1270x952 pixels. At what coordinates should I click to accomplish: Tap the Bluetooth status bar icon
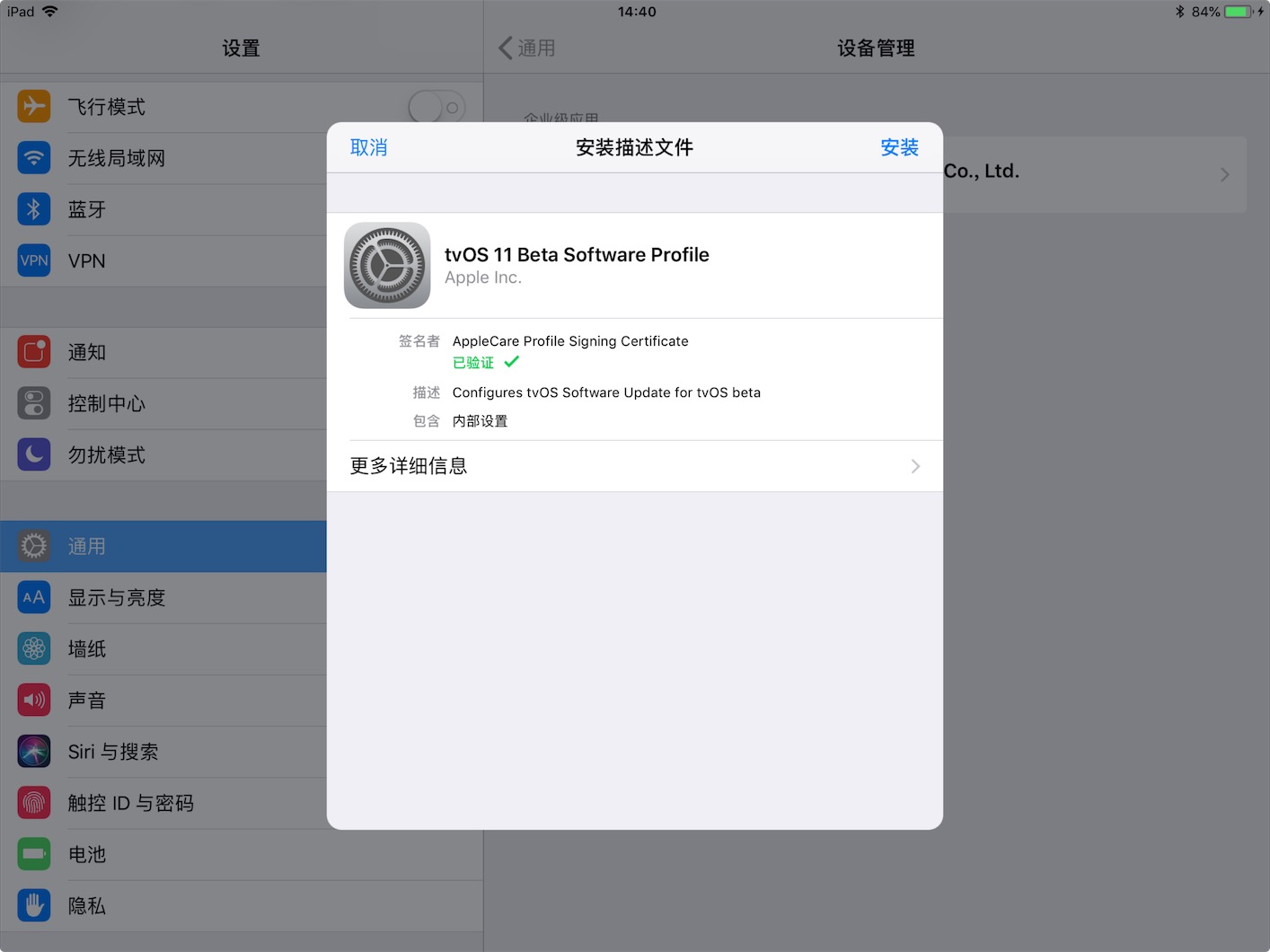click(1180, 12)
